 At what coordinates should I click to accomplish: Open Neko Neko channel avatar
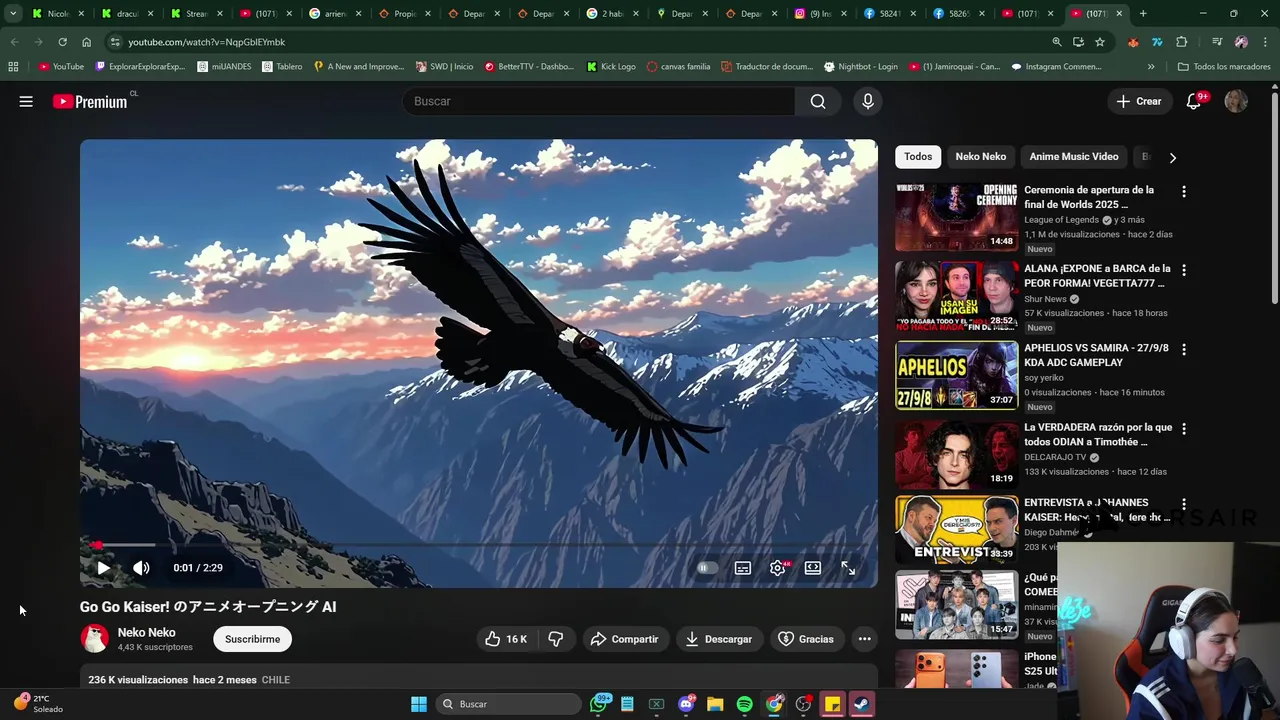(x=95, y=639)
